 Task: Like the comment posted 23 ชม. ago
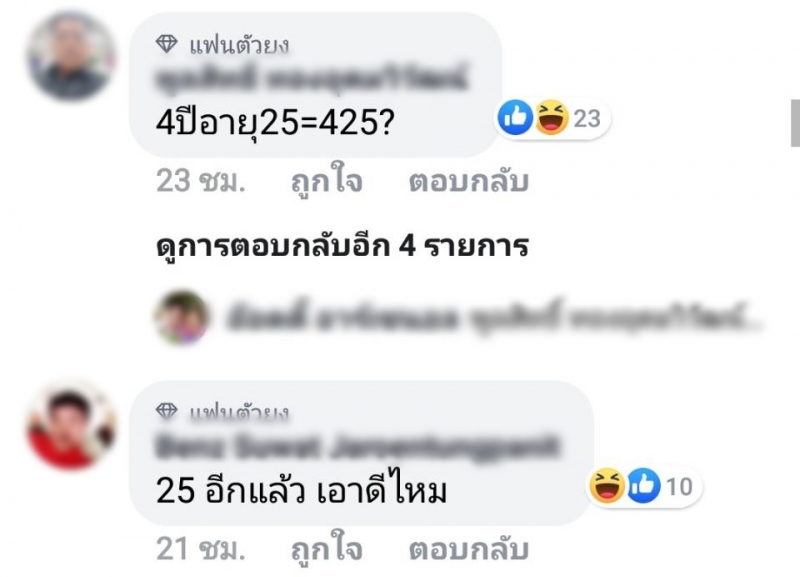327,179
